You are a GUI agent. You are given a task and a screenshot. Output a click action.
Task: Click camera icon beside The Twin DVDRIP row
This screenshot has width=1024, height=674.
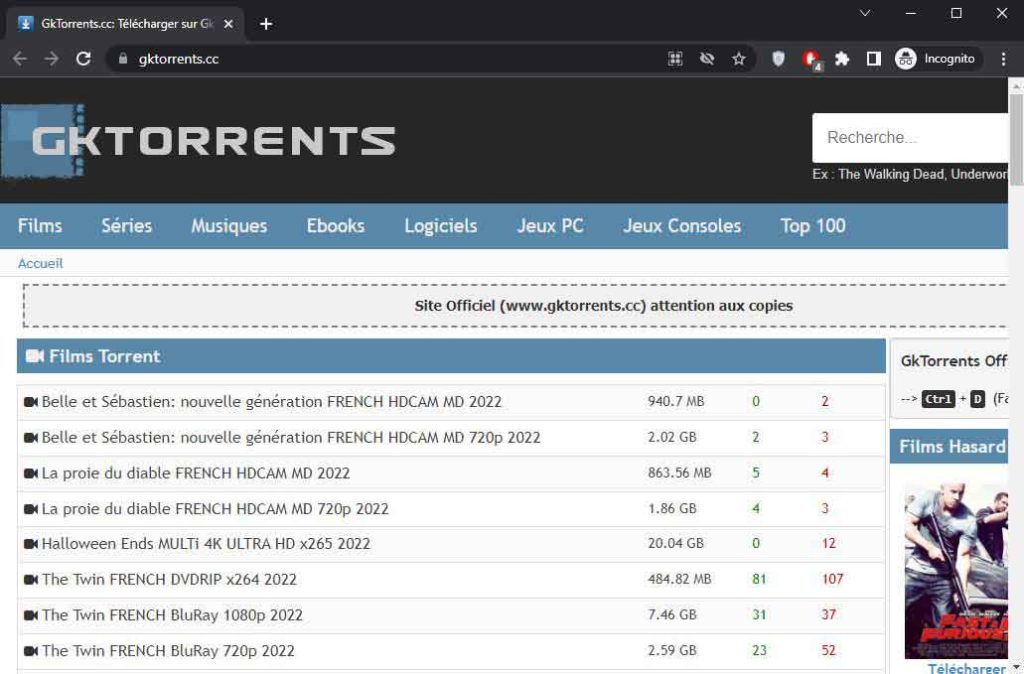point(31,580)
